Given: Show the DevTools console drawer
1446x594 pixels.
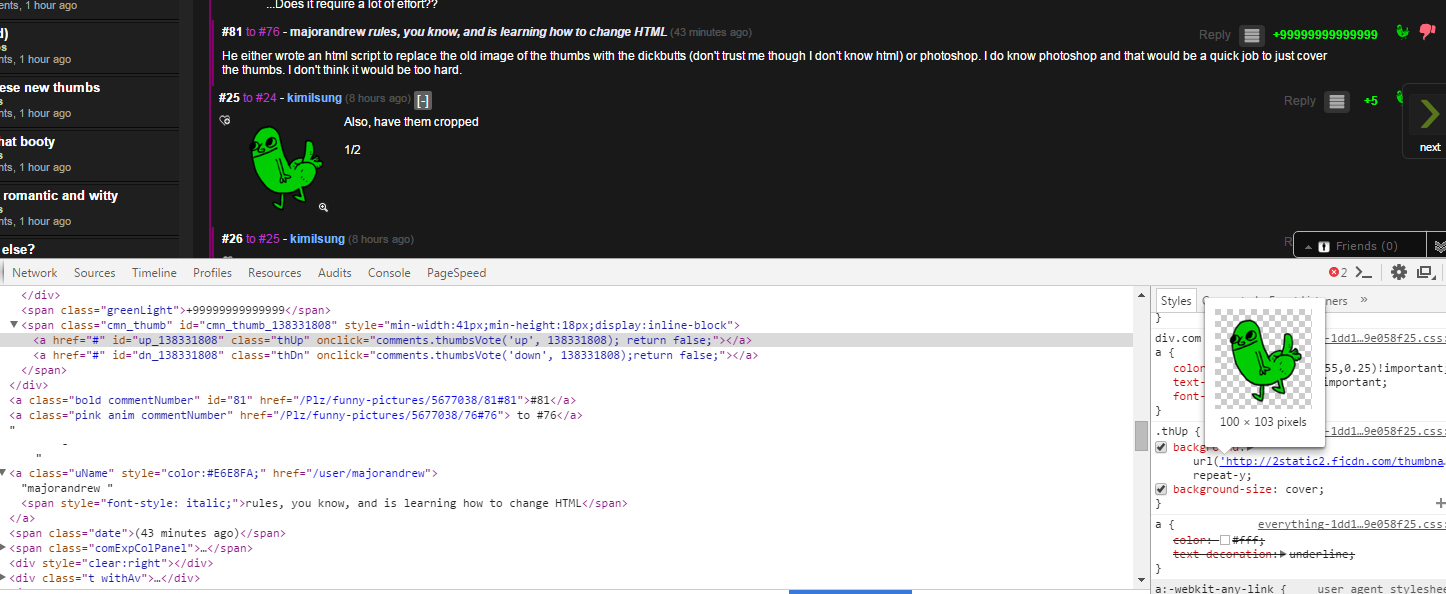Looking at the screenshot, I should 1362,272.
